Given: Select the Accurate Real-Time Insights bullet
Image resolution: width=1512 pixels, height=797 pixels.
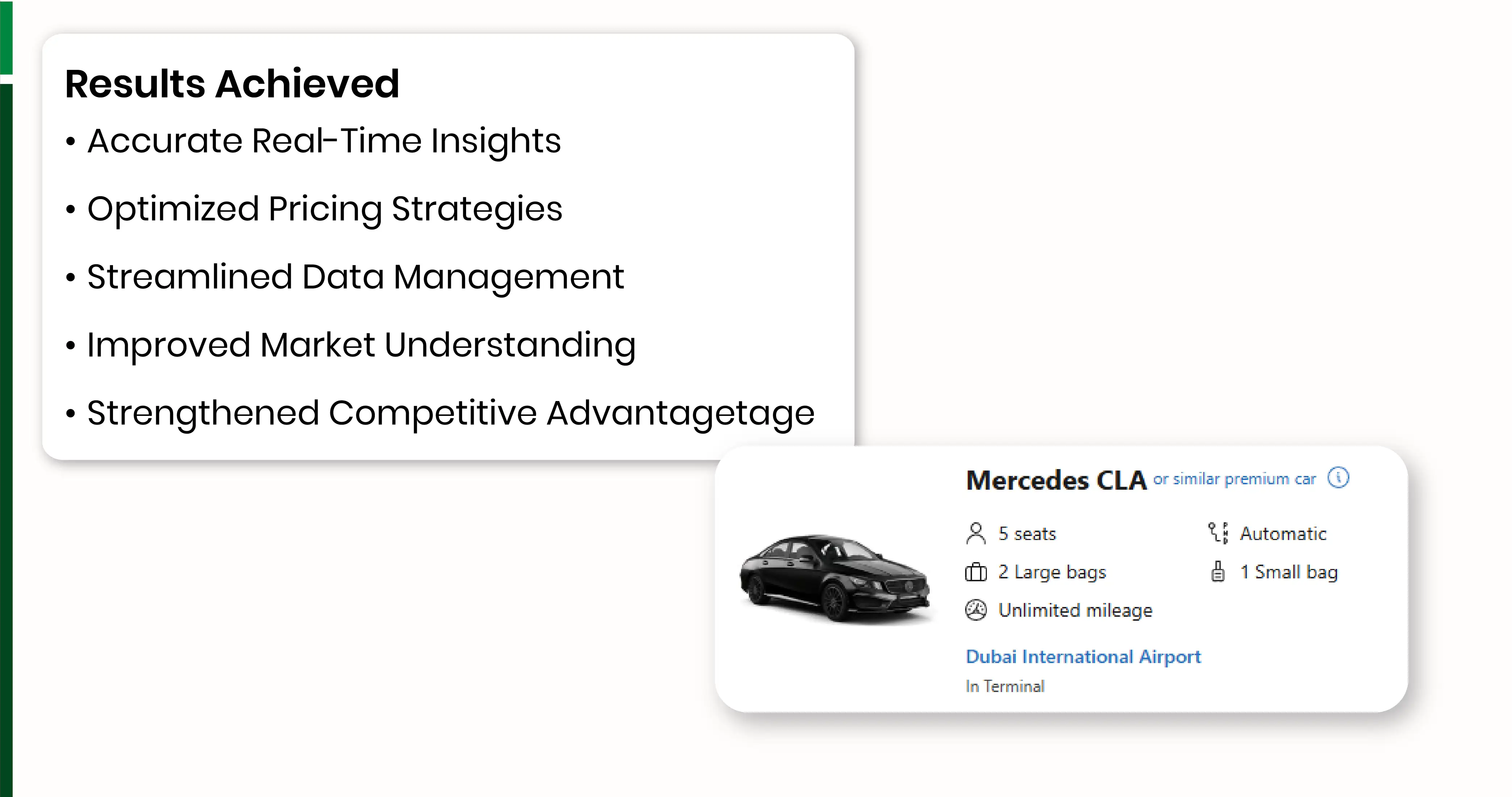Looking at the screenshot, I should coord(324,141).
